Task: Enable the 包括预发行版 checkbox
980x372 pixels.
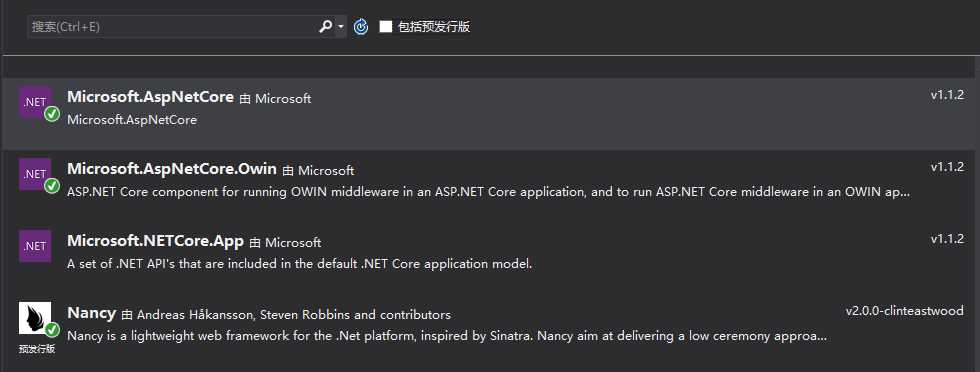Action: tap(386, 26)
